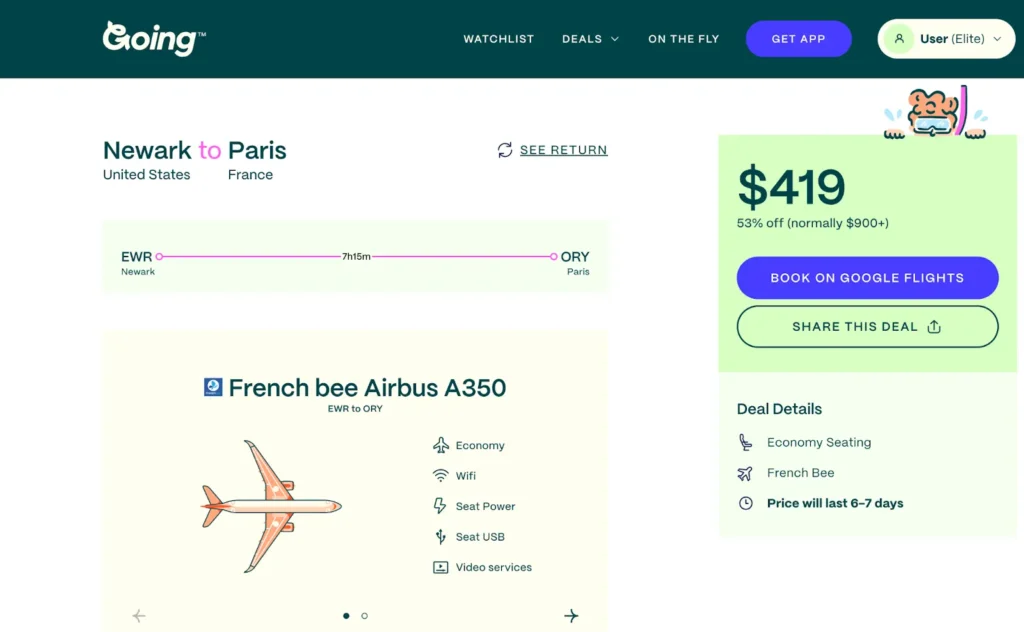The width and height of the screenshot is (1024, 632).
Task: Click the French bee airline logo
Action: 212,388
